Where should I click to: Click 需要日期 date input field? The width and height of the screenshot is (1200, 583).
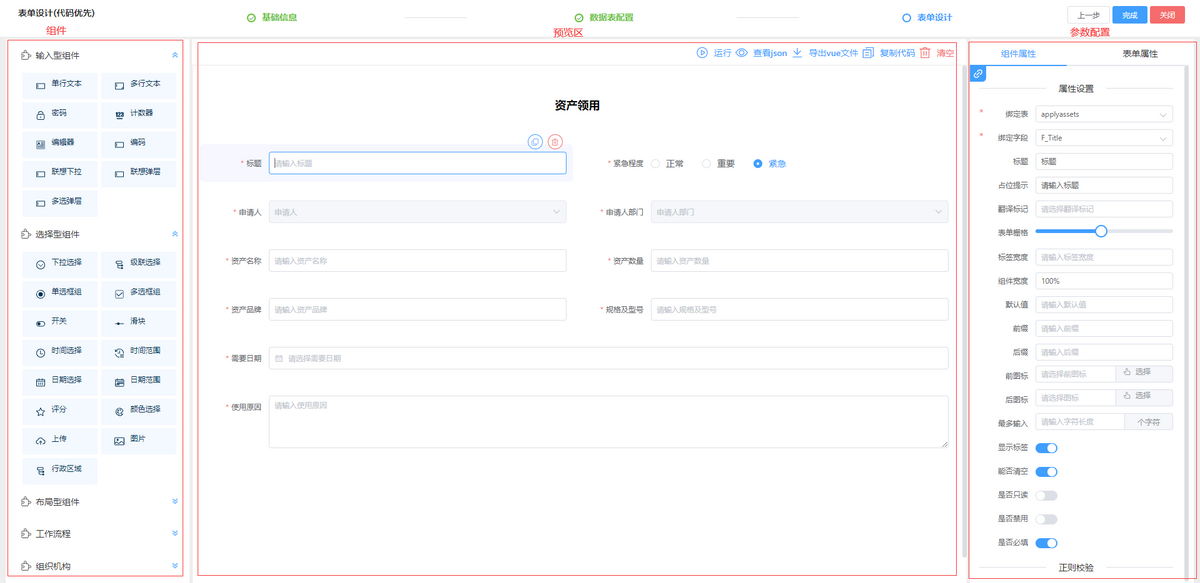(608, 358)
